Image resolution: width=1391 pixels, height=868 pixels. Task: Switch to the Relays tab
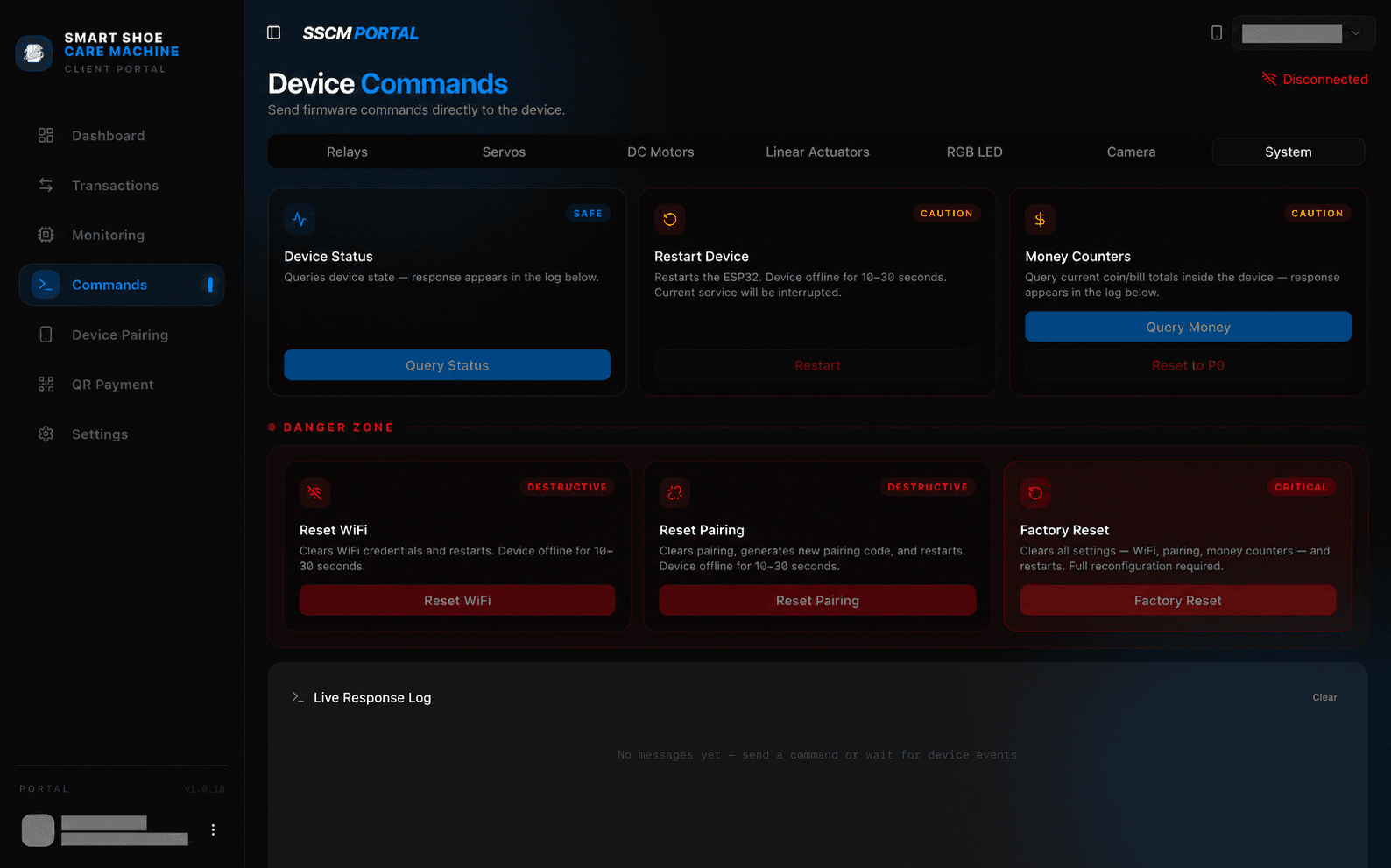[x=347, y=152]
